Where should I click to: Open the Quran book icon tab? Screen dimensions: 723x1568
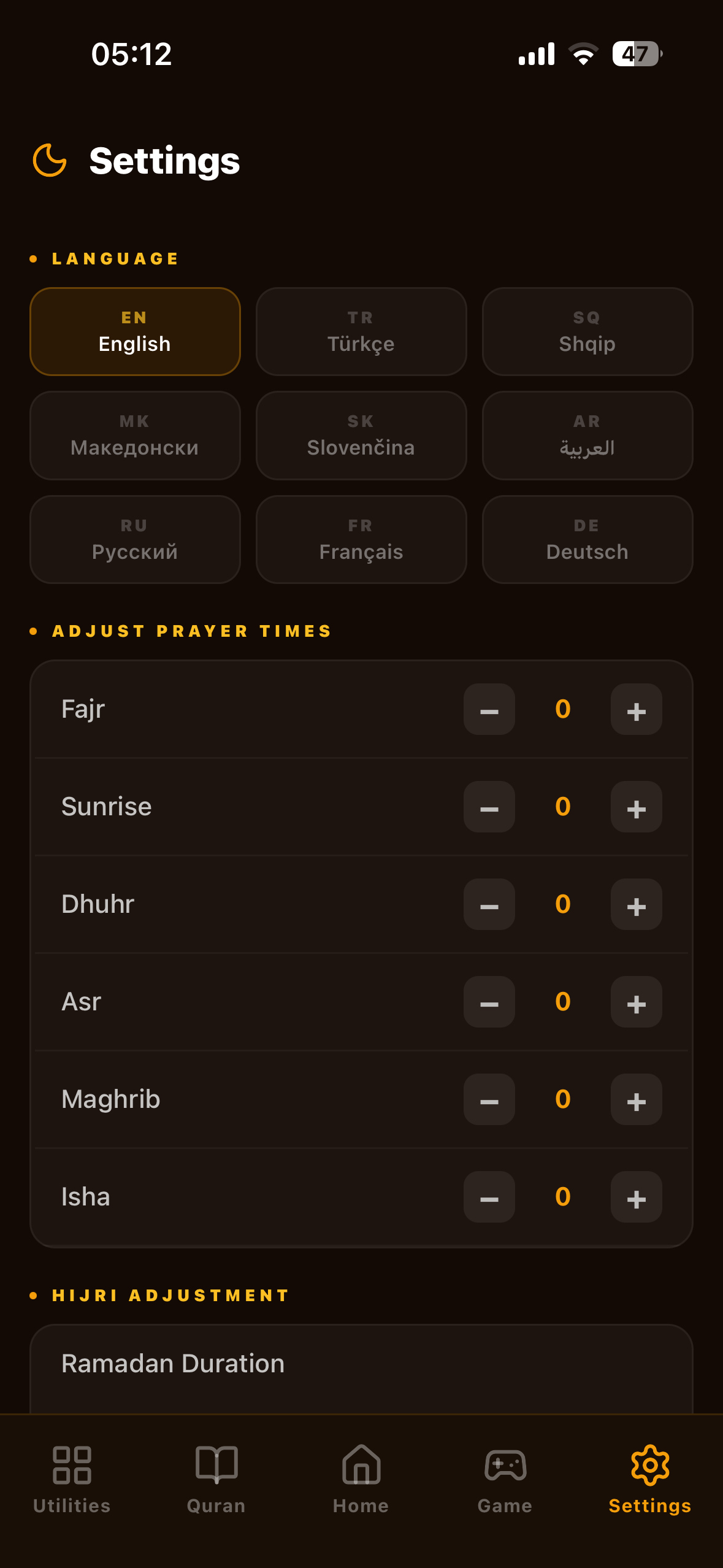pyautogui.click(x=216, y=1466)
